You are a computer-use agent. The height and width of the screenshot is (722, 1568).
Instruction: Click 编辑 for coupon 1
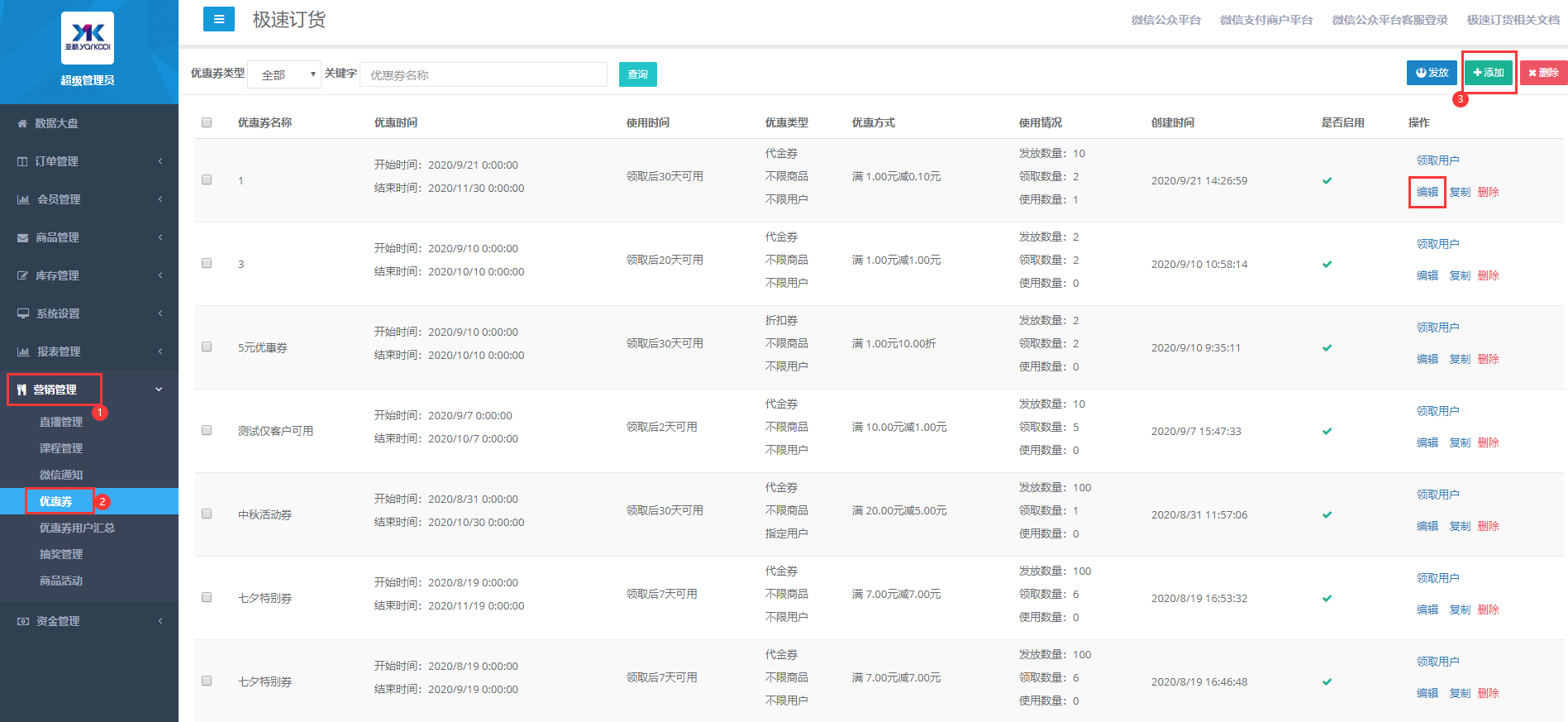1427,192
